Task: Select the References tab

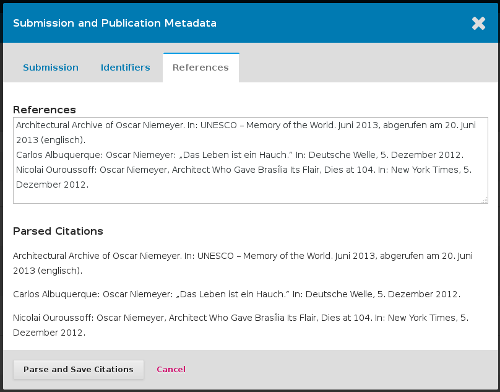Action: 201,67
